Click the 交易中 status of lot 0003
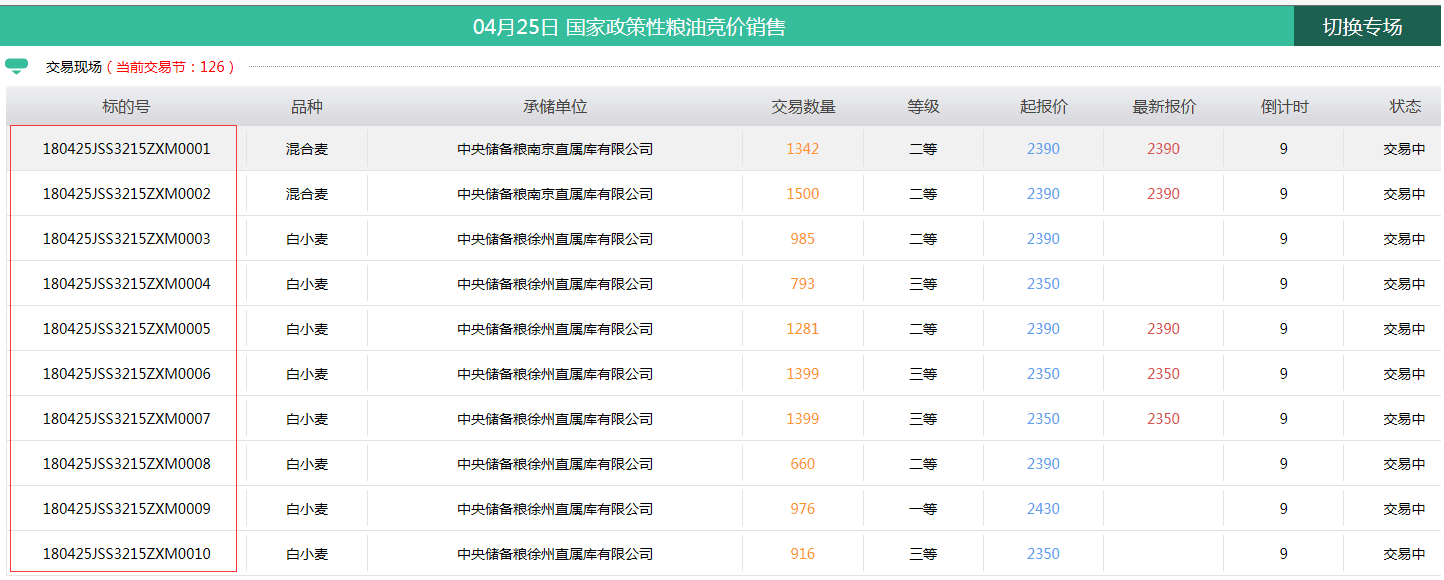Image resolution: width=1444 pixels, height=580 pixels. (x=1404, y=239)
